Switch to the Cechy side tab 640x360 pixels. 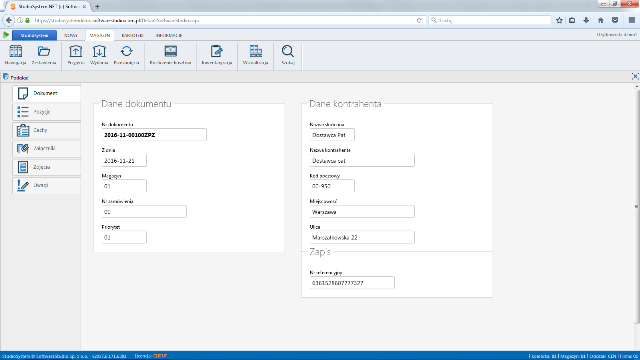click(47, 130)
